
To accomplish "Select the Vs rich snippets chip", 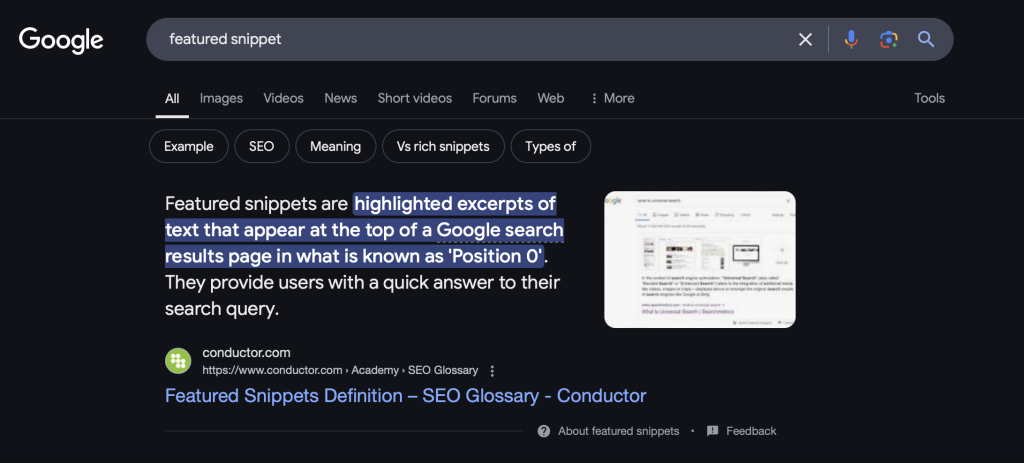I will pos(443,146).
